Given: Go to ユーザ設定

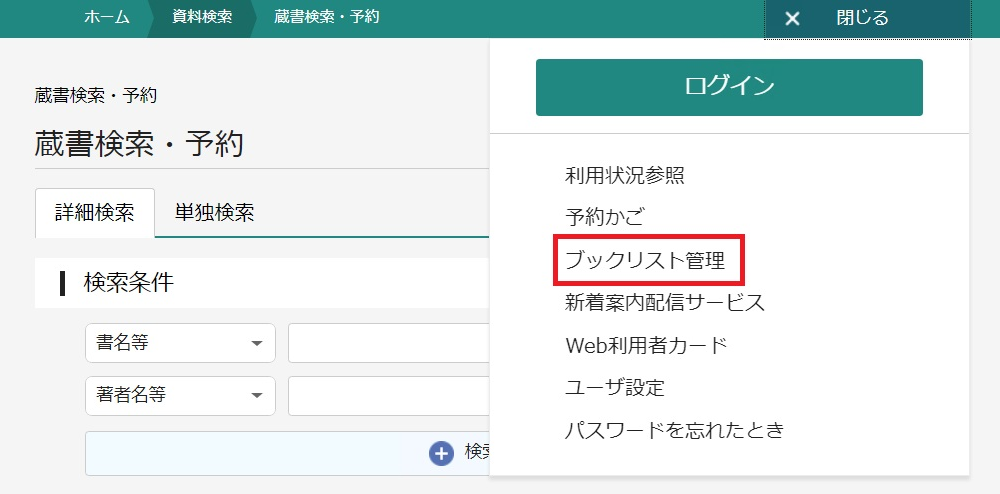Looking at the screenshot, I should click(614, 388).
